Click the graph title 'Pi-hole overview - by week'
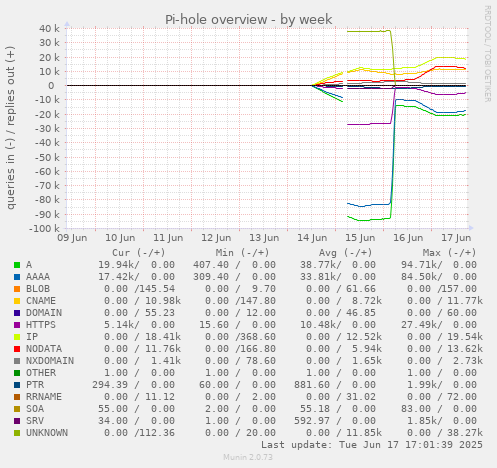 [249, 19]
